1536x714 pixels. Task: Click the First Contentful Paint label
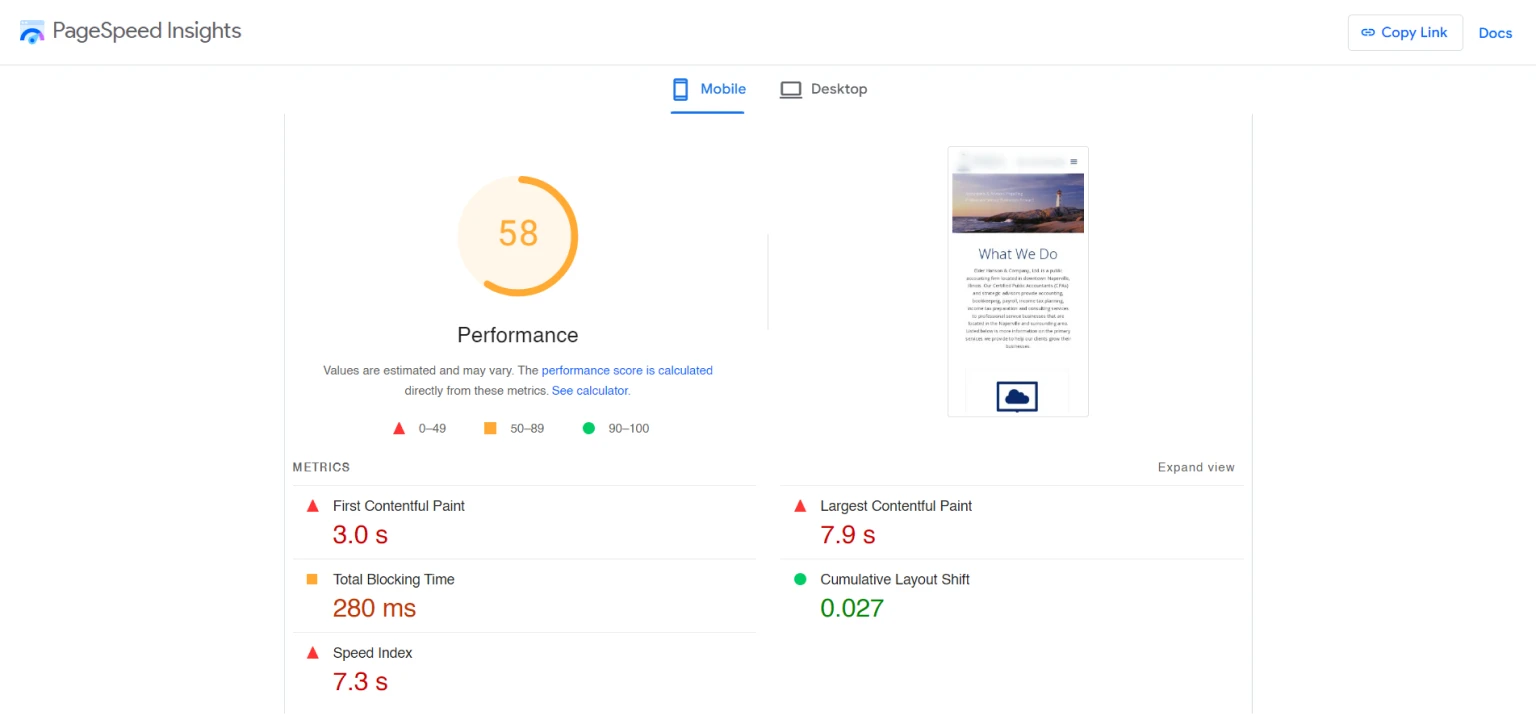pos(399,506)
